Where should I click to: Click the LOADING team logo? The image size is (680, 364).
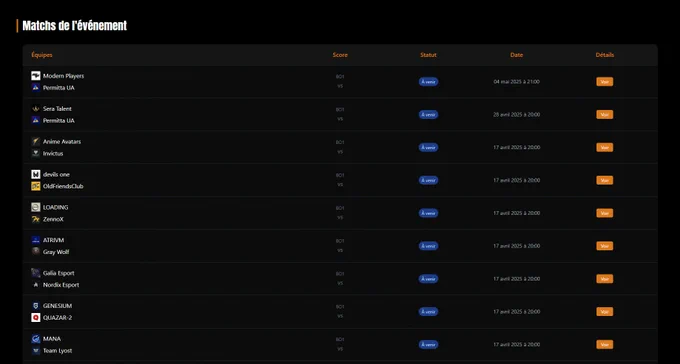click(x=36, y=207)
